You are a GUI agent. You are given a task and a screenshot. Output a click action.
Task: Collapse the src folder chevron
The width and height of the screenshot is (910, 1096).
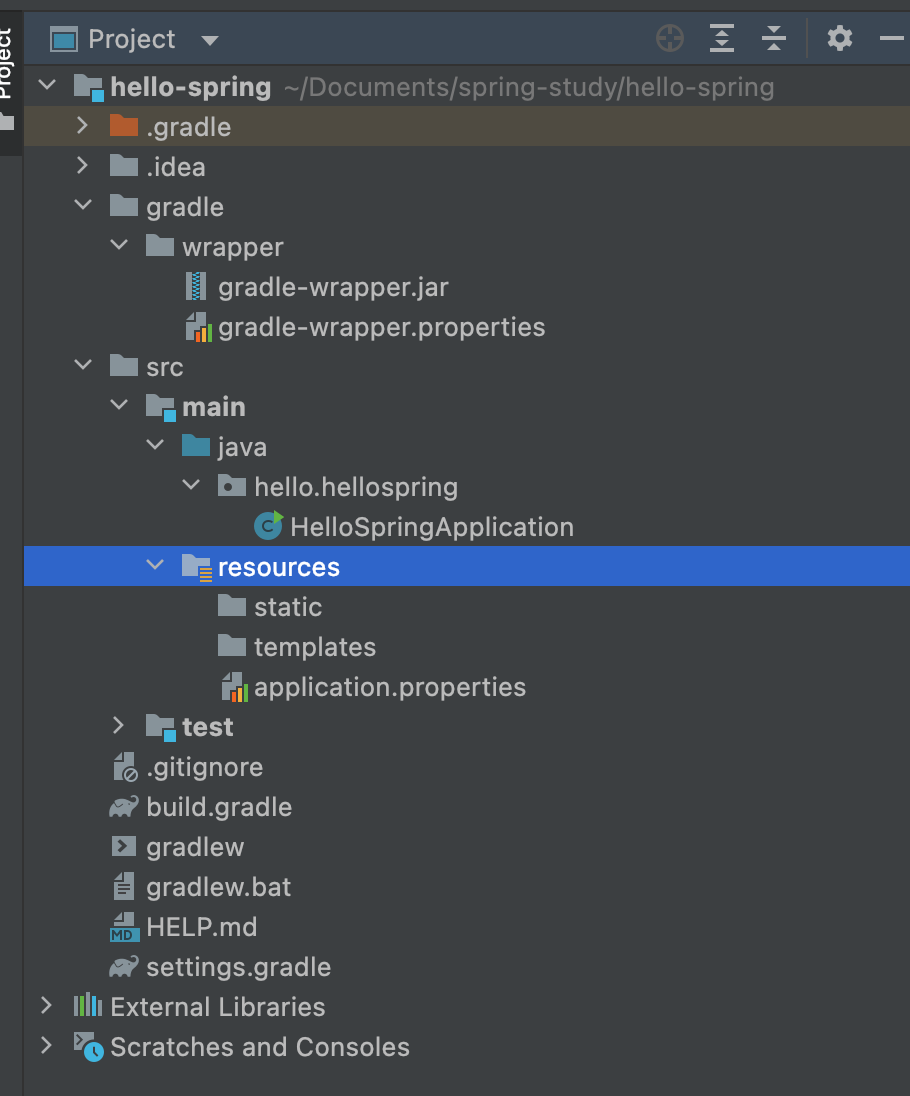pyautogui.click(x=82, y=364)
